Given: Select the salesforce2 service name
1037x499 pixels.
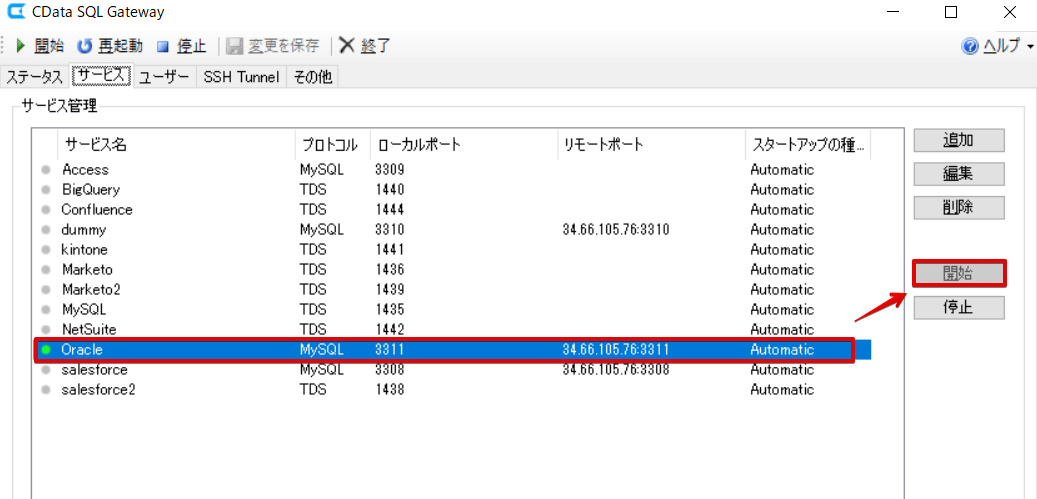Looking at the screenshot, I should click(x=98, y=390).
